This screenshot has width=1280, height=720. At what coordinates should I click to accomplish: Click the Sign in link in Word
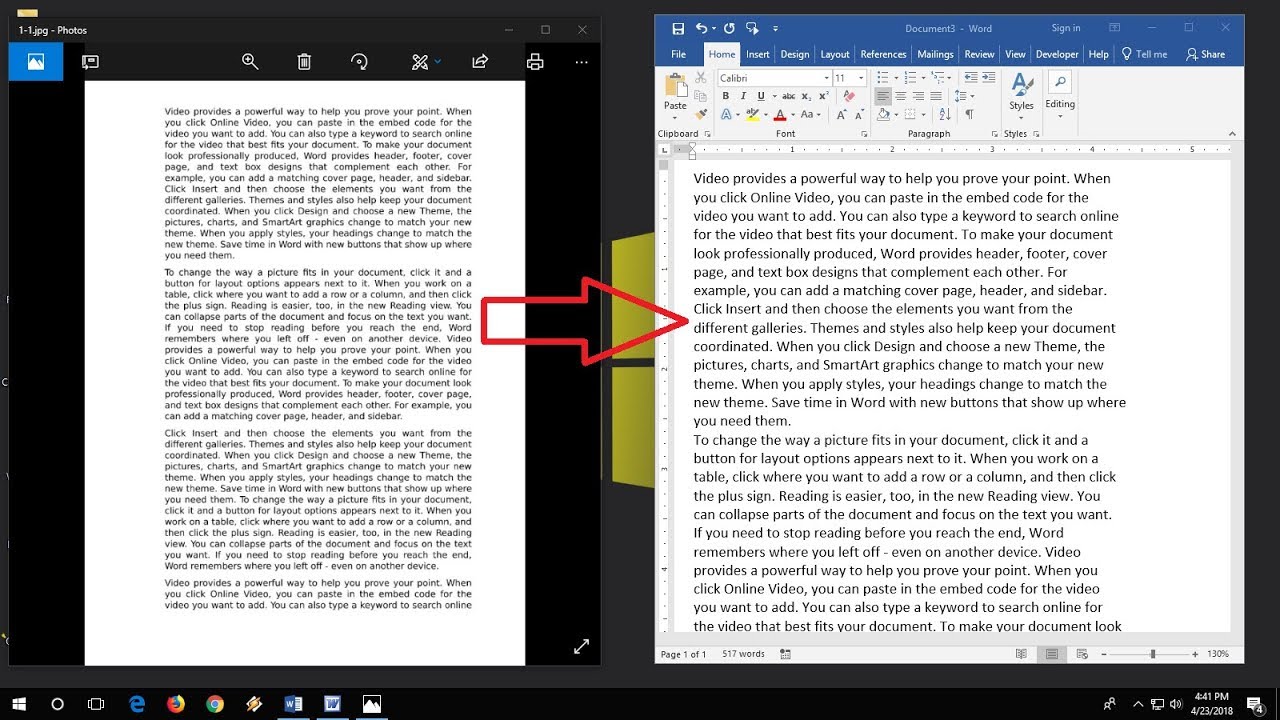1064,27
